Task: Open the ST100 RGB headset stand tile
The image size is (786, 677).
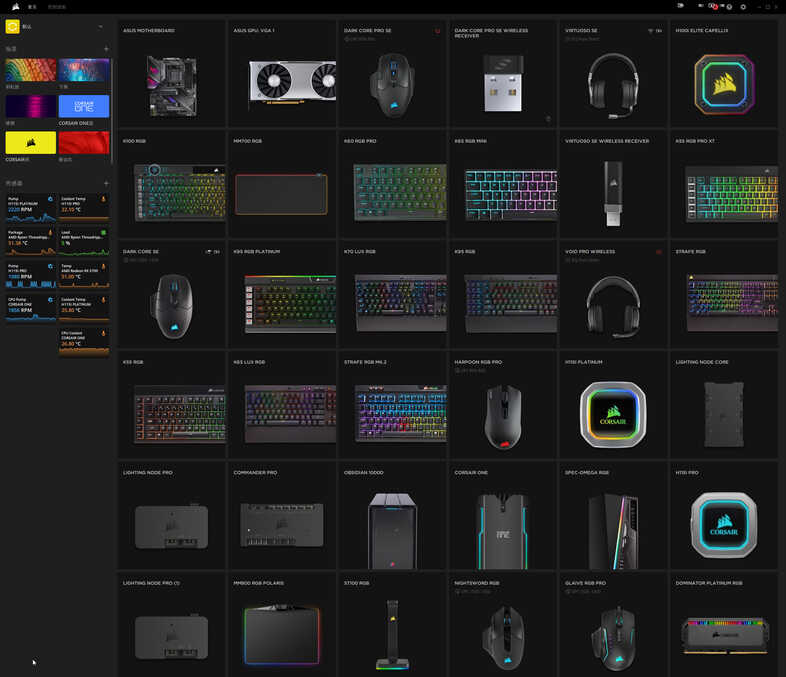Action: (392, 625)
